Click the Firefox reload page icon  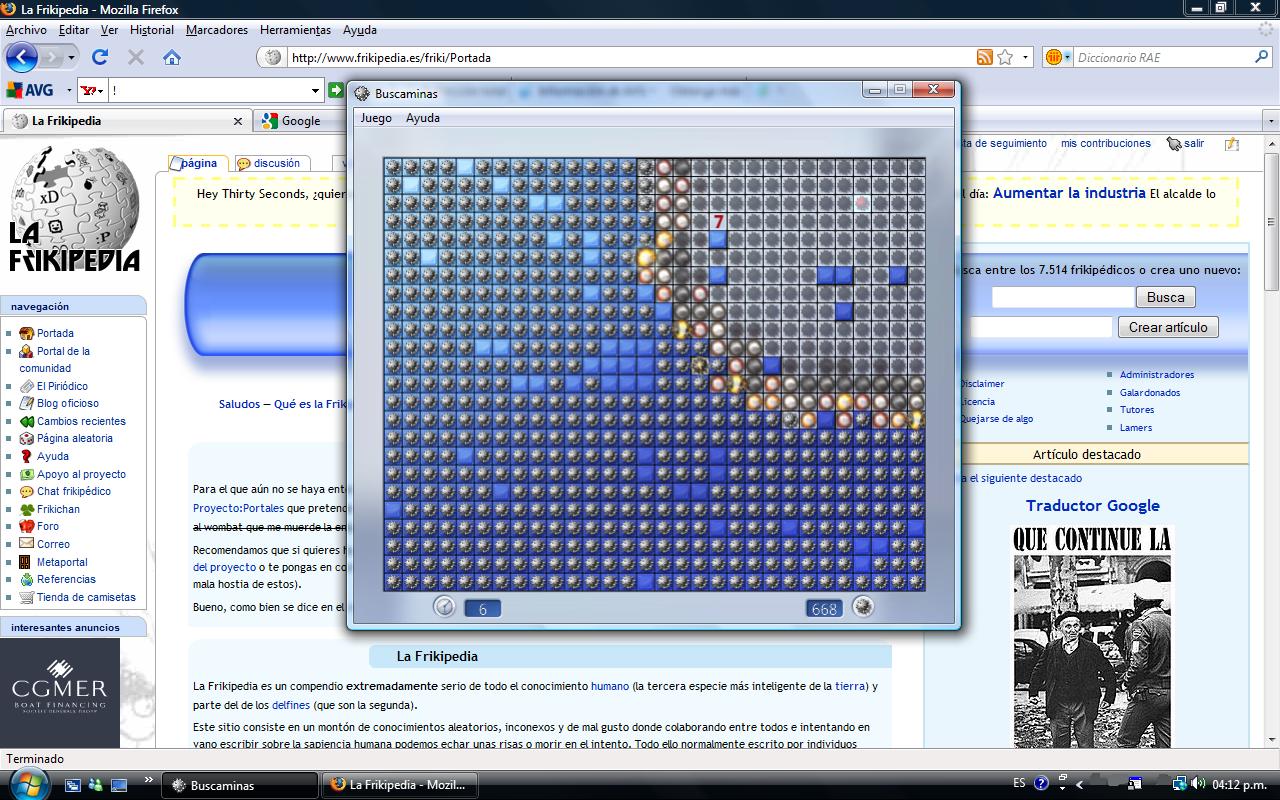point(100,57)
